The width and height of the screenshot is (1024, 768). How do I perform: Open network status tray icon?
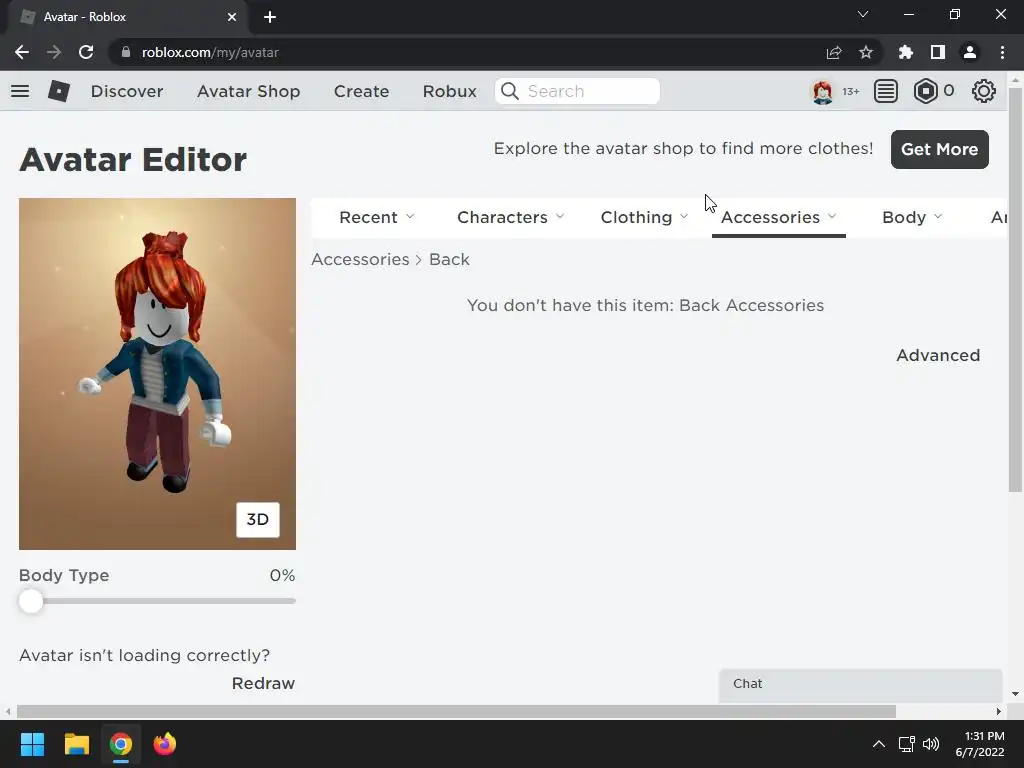tap(906, 744)
